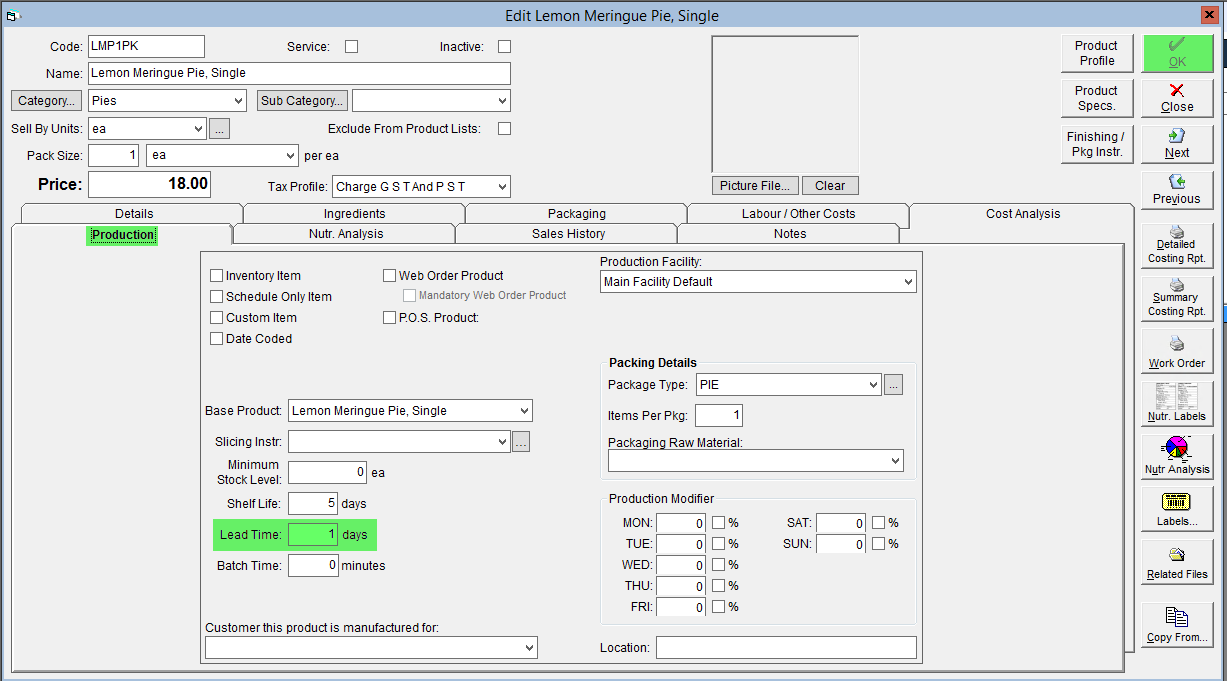
Task: Open the Slicing Instr dropdown
Action: coord(502,442)
